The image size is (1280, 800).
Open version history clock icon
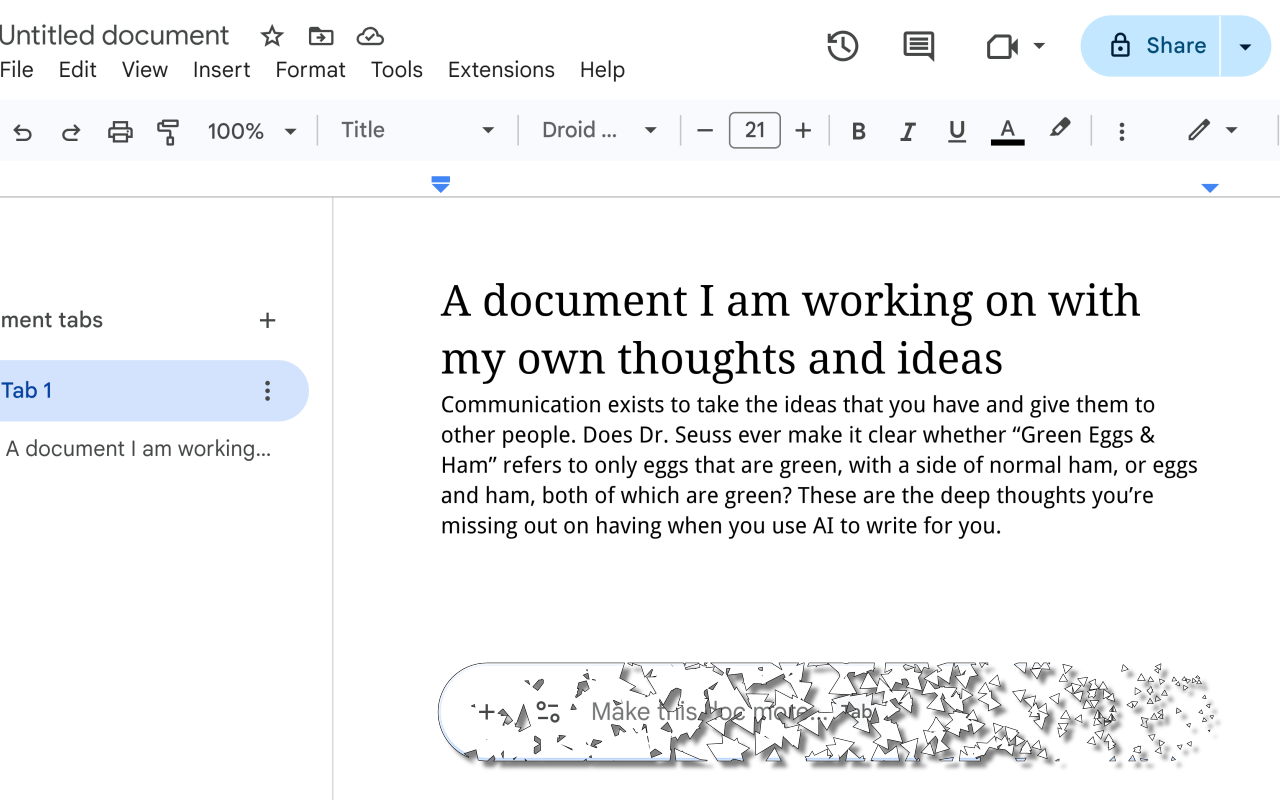pyautogui.click(x=843, y=46)
